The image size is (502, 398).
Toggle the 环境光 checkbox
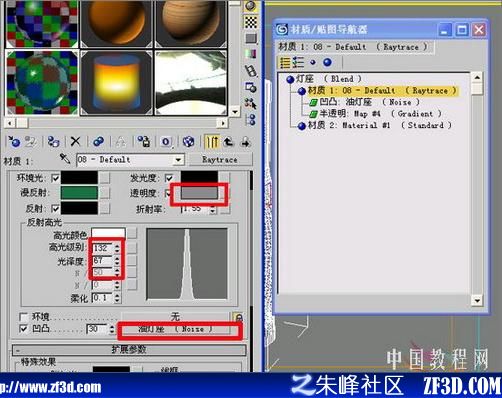(x=55, y=178)
